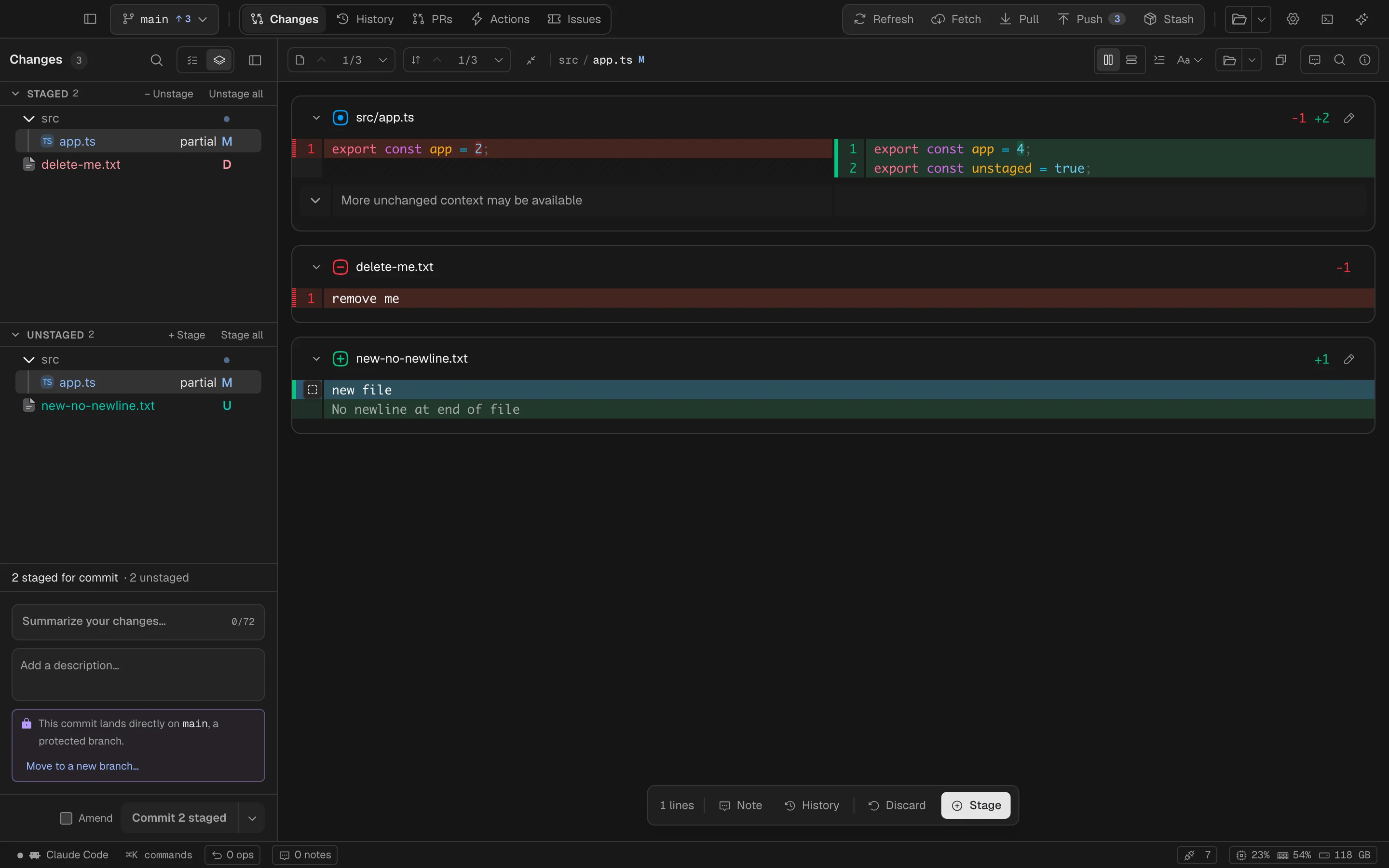The height and width of the screenshot is (868, 1389).
Task: Click the Refresh button
Action: tap(884, 19)
